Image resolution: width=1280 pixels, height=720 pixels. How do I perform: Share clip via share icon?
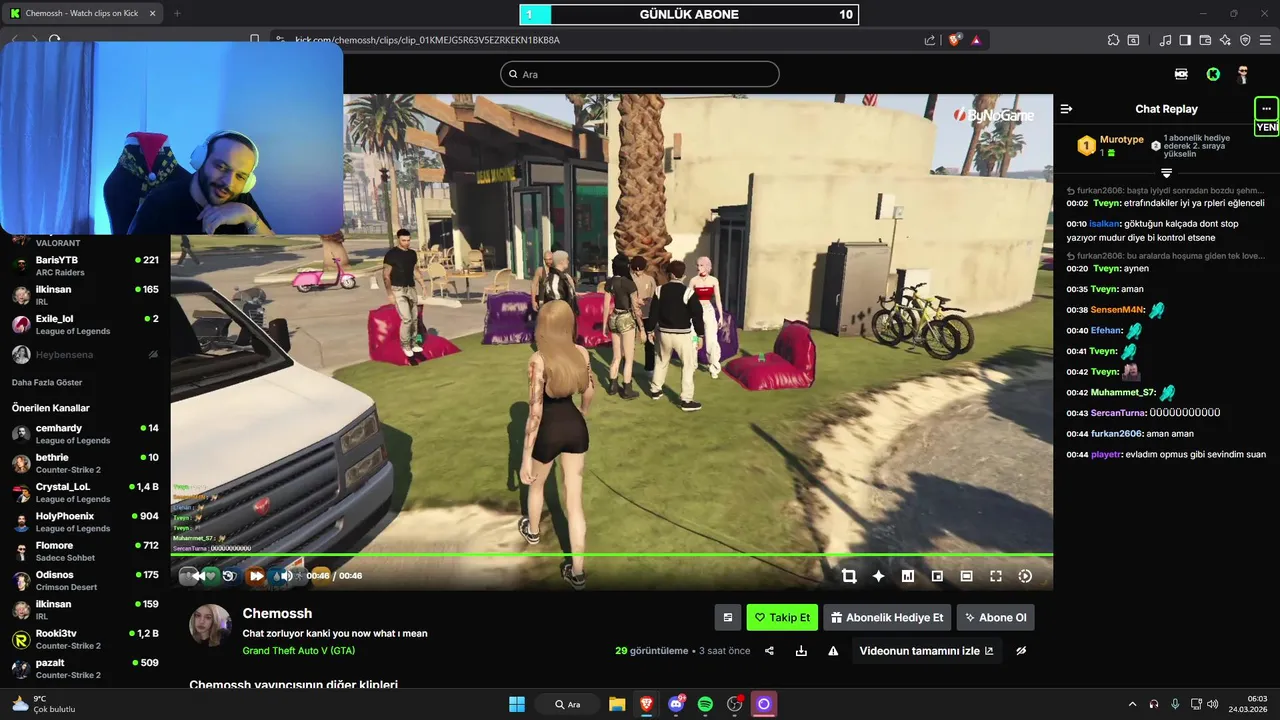[x=769, y=651]
